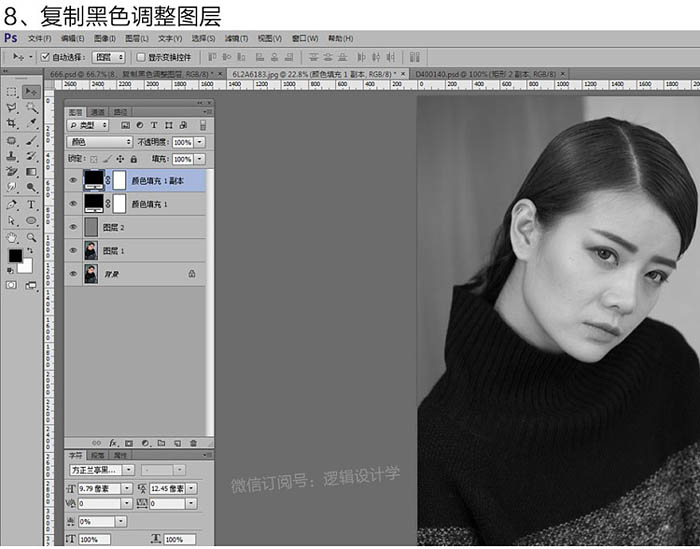Select the Lasso tool
This screenshot has height=549, width=700.
[x=12, y=108]
